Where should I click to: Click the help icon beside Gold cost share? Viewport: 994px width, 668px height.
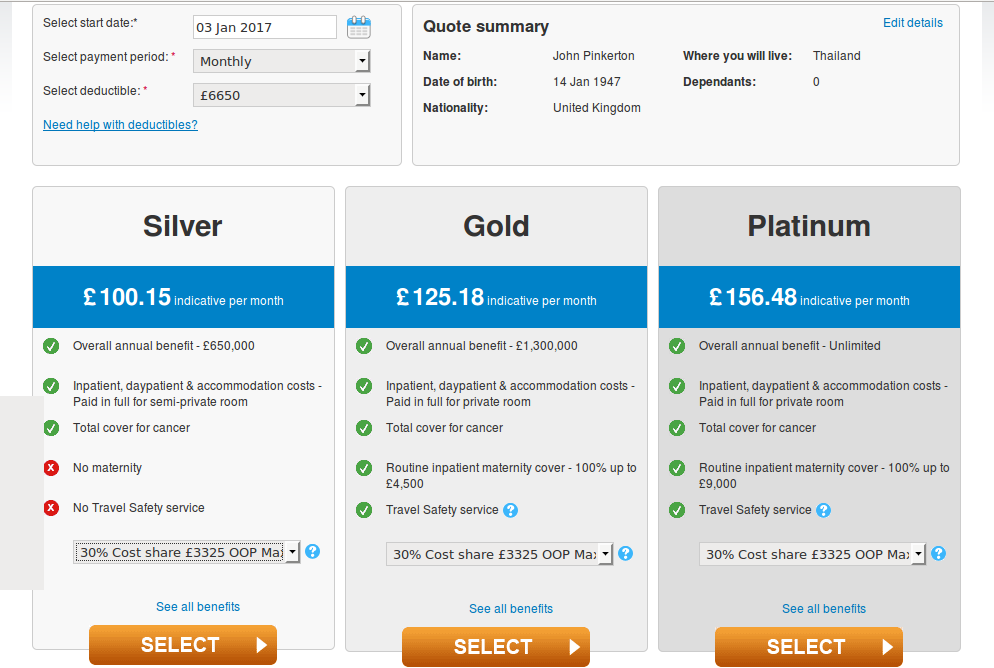coord(626,553)
